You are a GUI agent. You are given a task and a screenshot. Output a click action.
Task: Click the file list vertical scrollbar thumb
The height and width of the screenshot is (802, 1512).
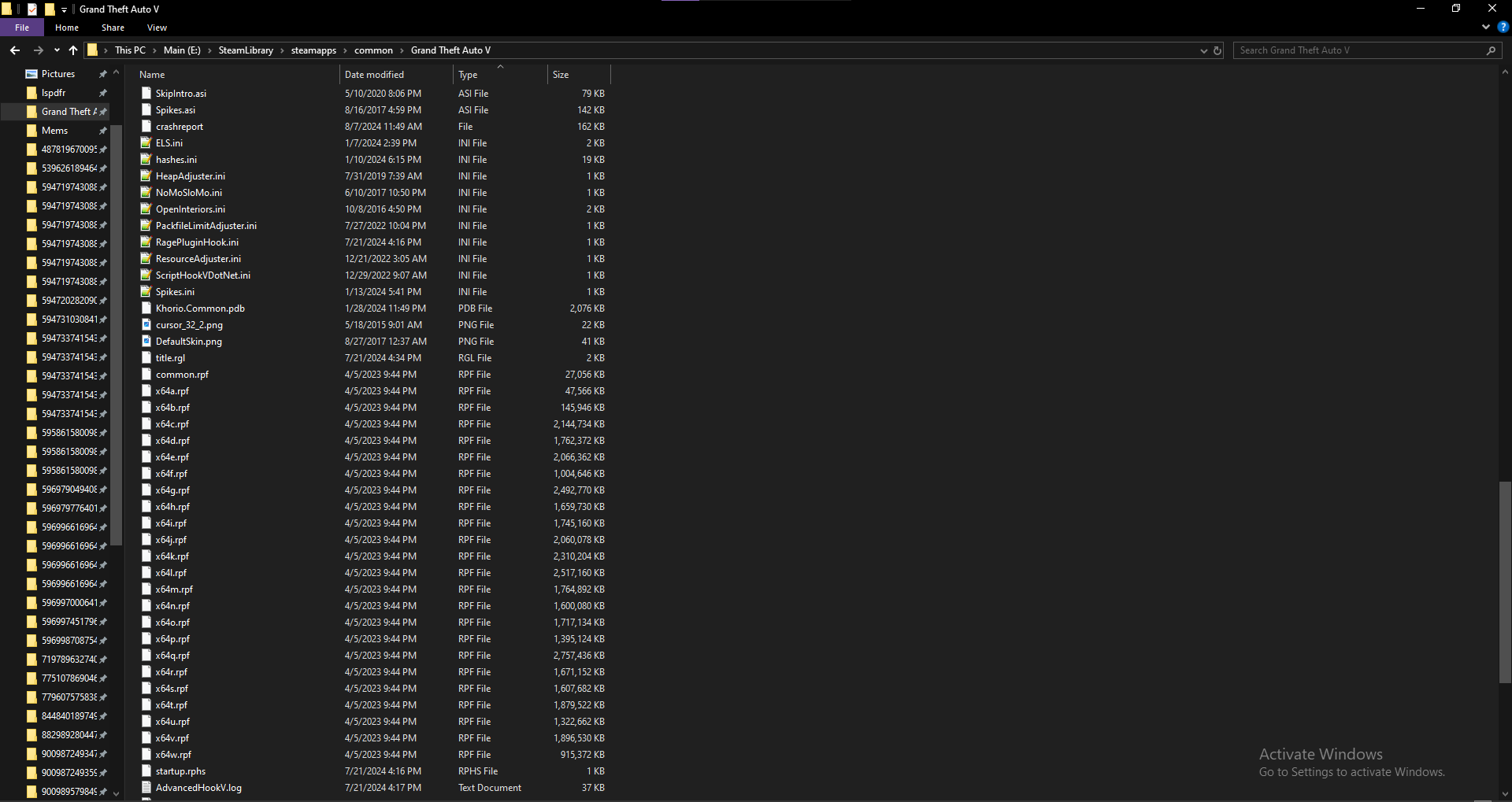[1505, 582]
